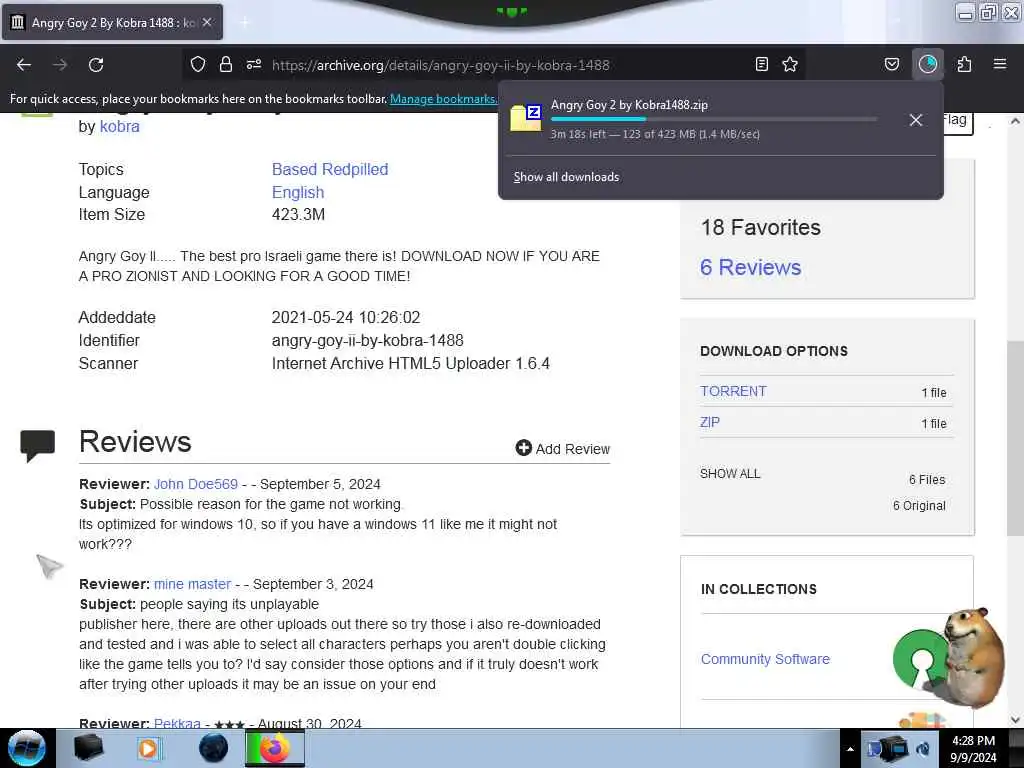The image size is (1024, 768).
Task: Click the forward navigation arrow
Action: (x=59, y=65)
